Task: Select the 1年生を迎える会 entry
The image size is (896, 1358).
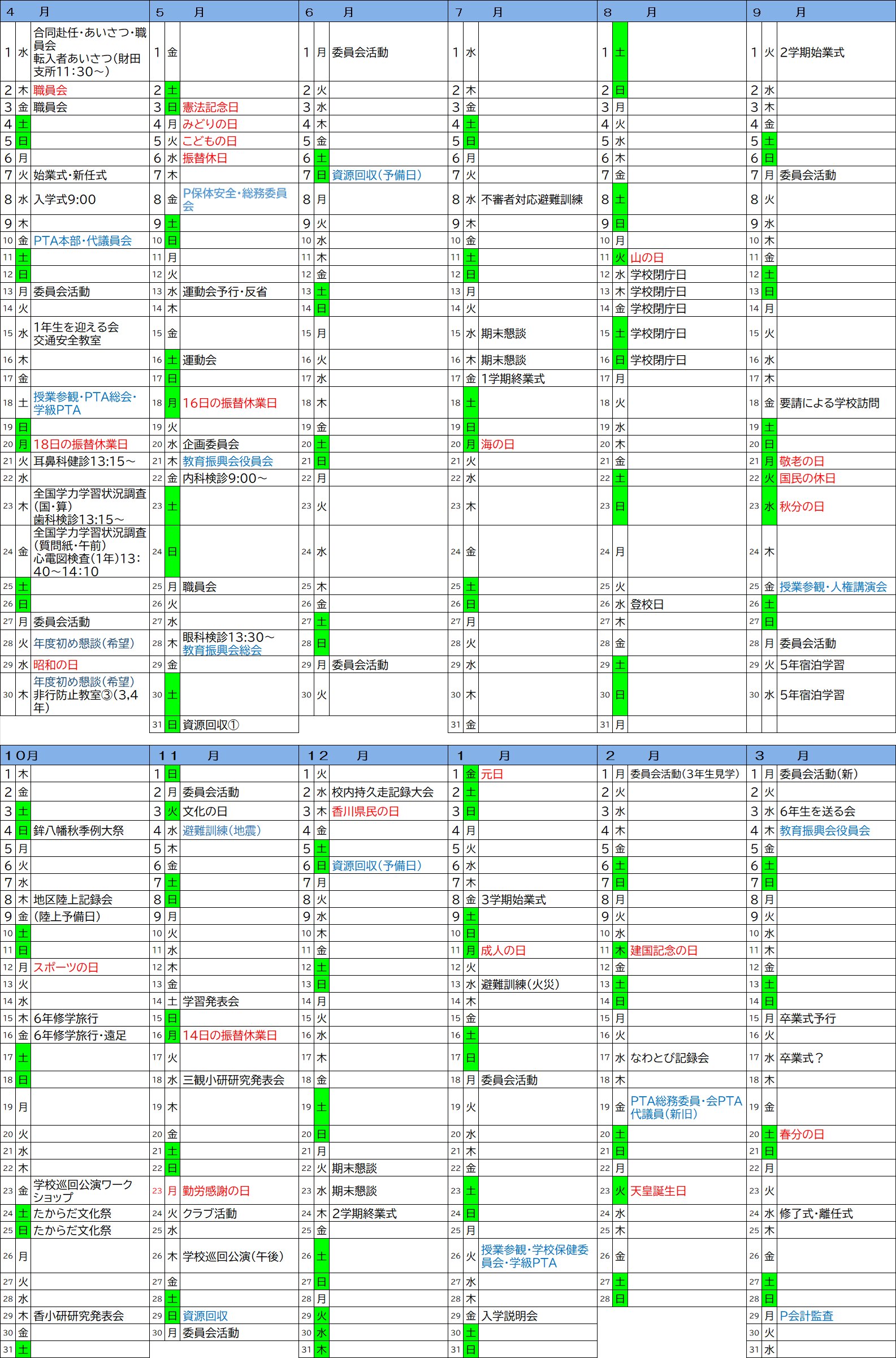Action: (x=76, y=327)
